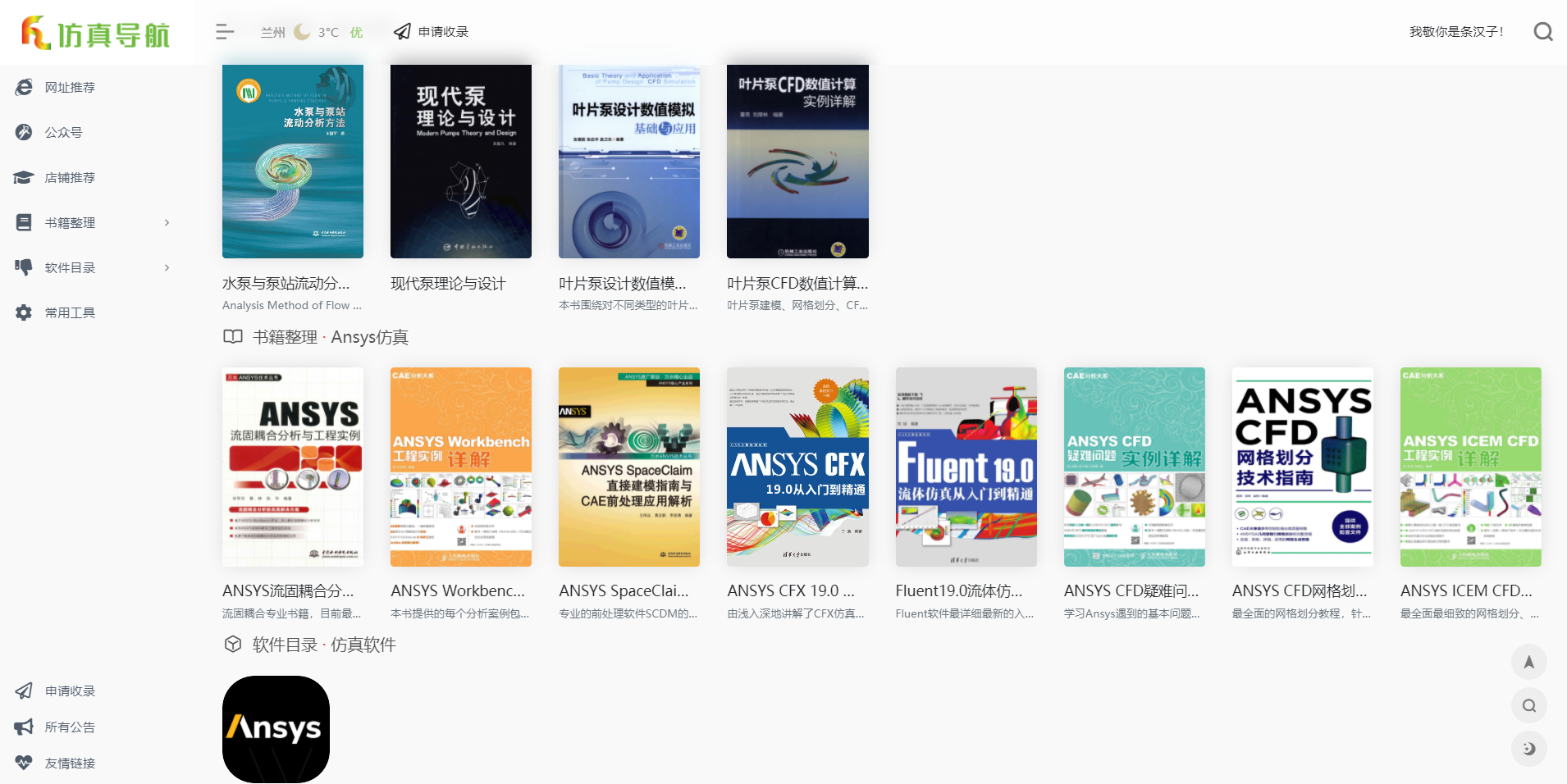Click the 友情链接 heart icon
Viewport: 1567px width, 784px height.
pos(24,763)
